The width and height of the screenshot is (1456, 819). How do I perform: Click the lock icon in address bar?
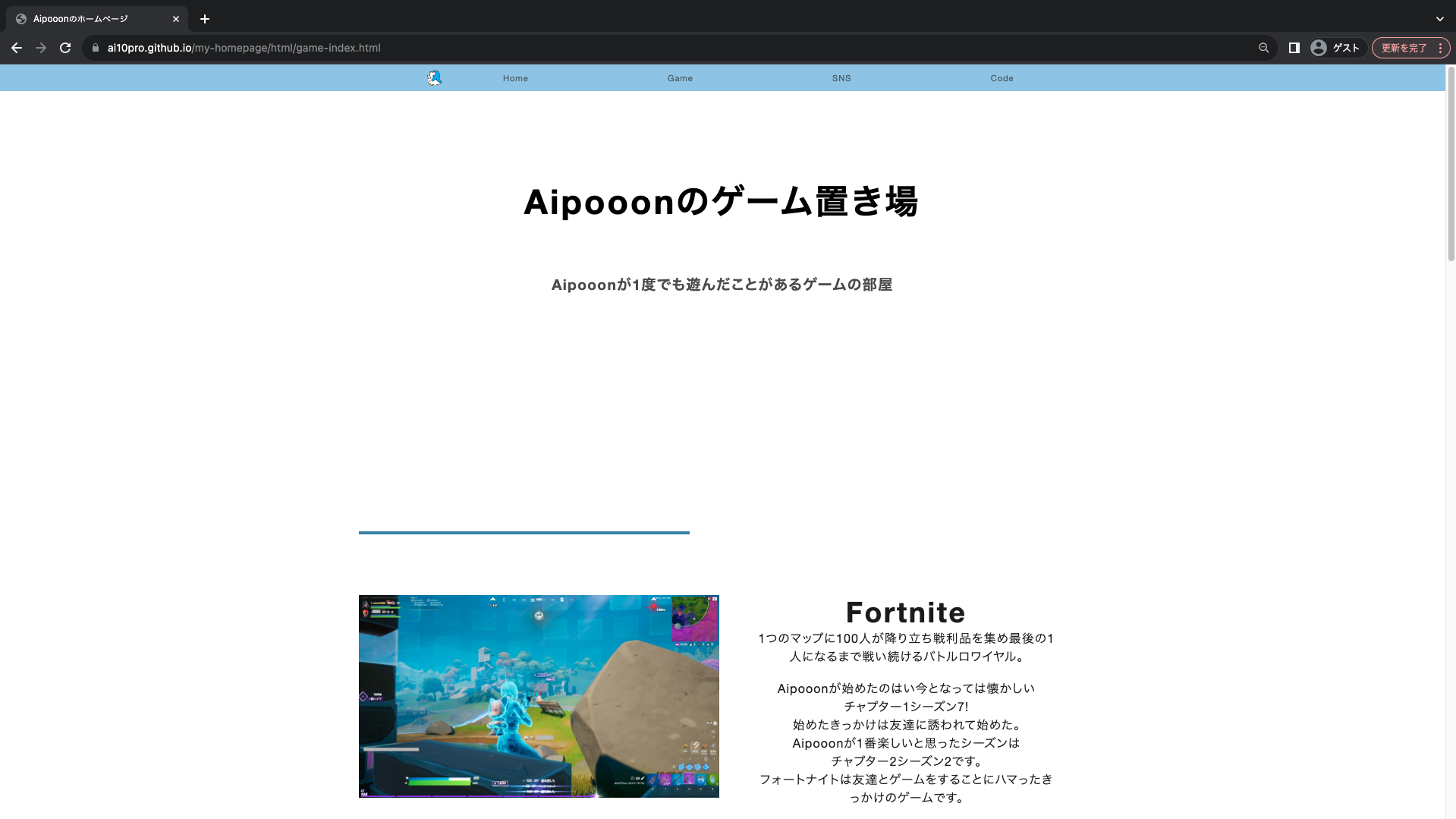tap(96, 48)
